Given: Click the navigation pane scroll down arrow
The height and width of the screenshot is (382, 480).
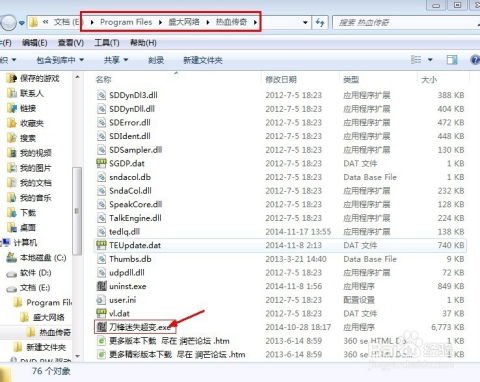Looking at the screenshot, I should [77, 356].
